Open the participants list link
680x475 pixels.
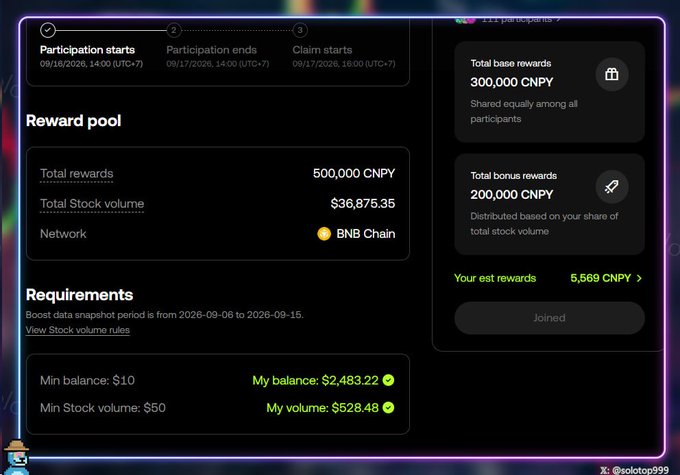click(x=520, y=20)
